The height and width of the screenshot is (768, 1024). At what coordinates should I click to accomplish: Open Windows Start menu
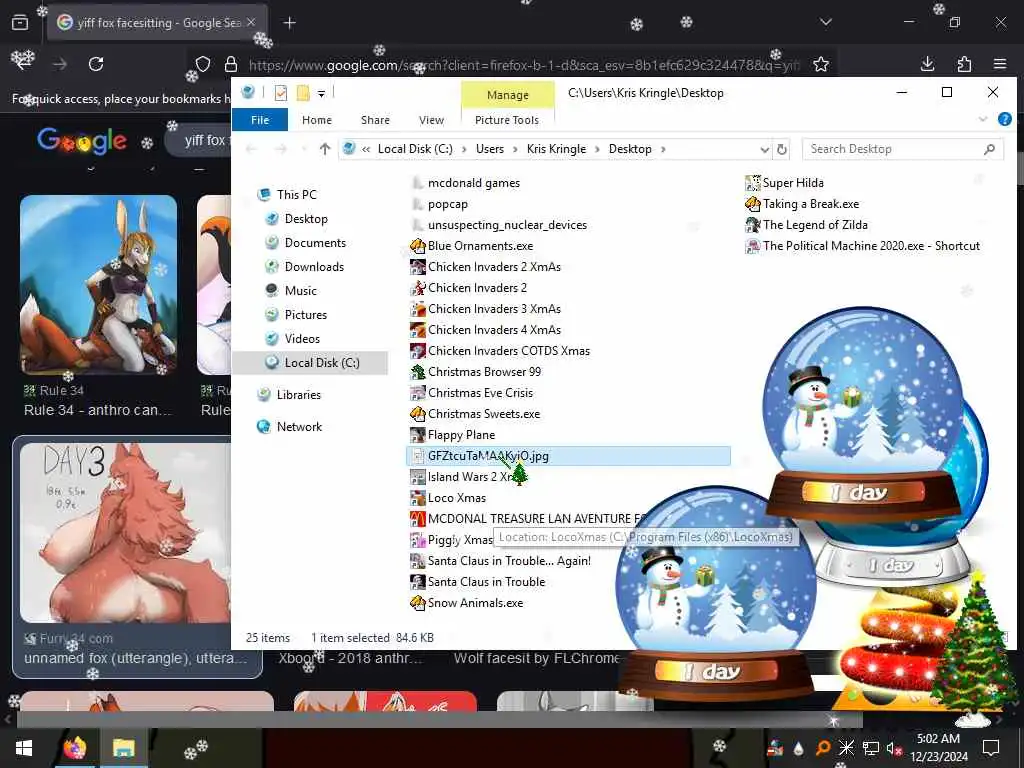(x=24, y=748)
